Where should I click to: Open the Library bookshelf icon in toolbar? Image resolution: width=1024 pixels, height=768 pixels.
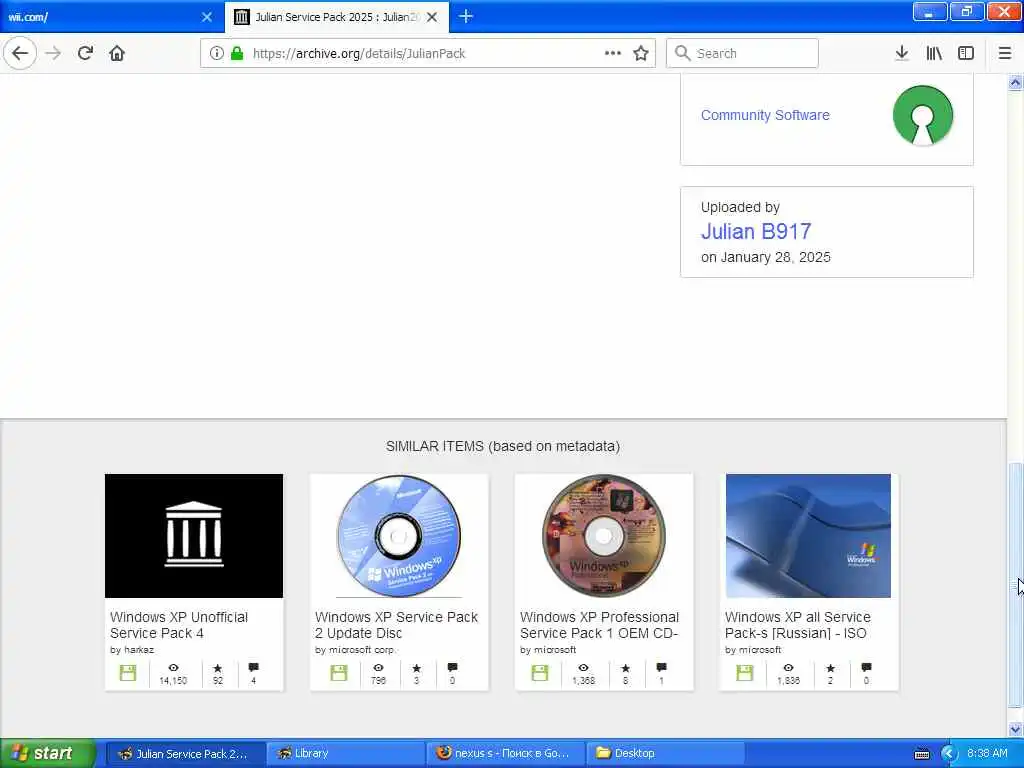934,54
